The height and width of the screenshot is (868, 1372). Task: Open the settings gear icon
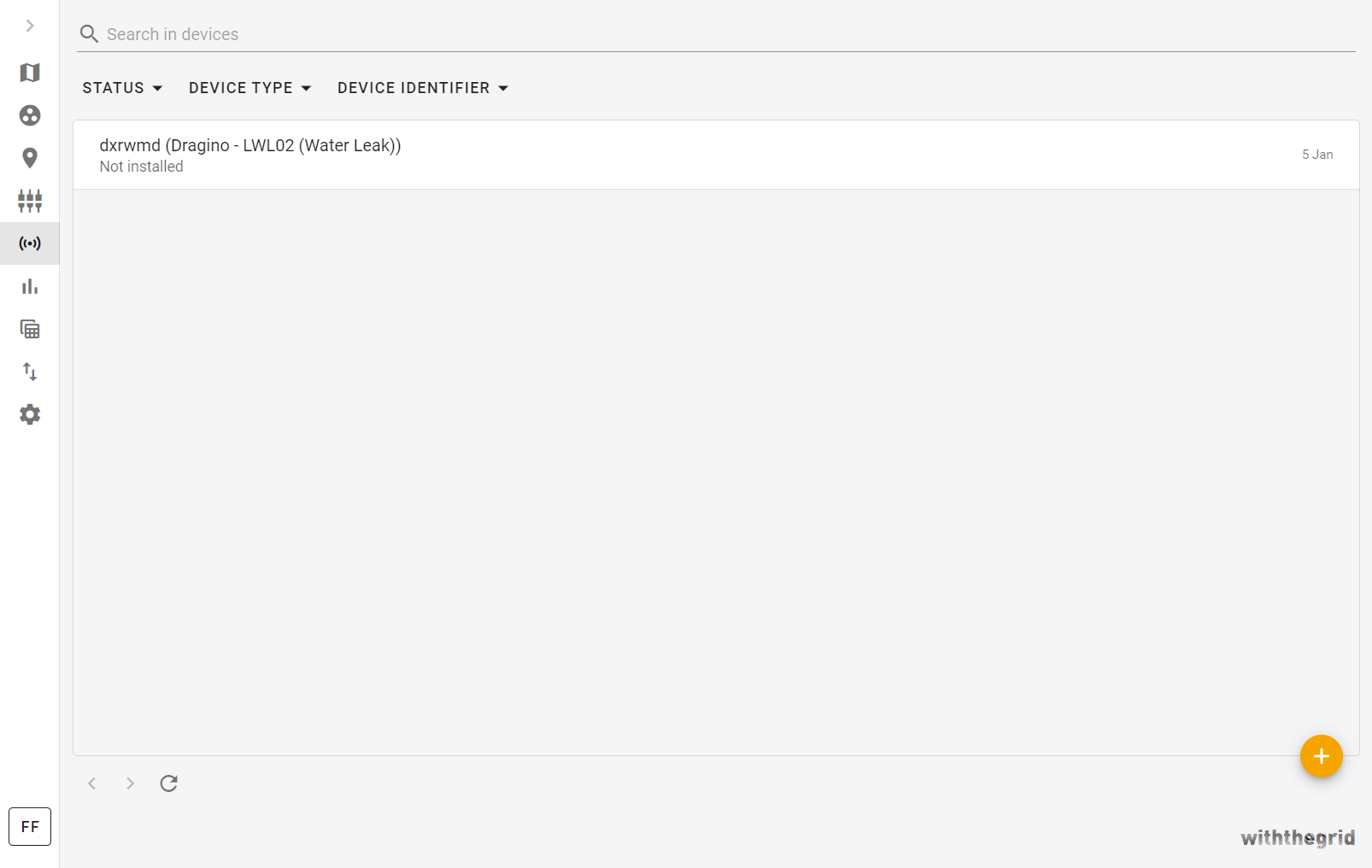[30, 414]
